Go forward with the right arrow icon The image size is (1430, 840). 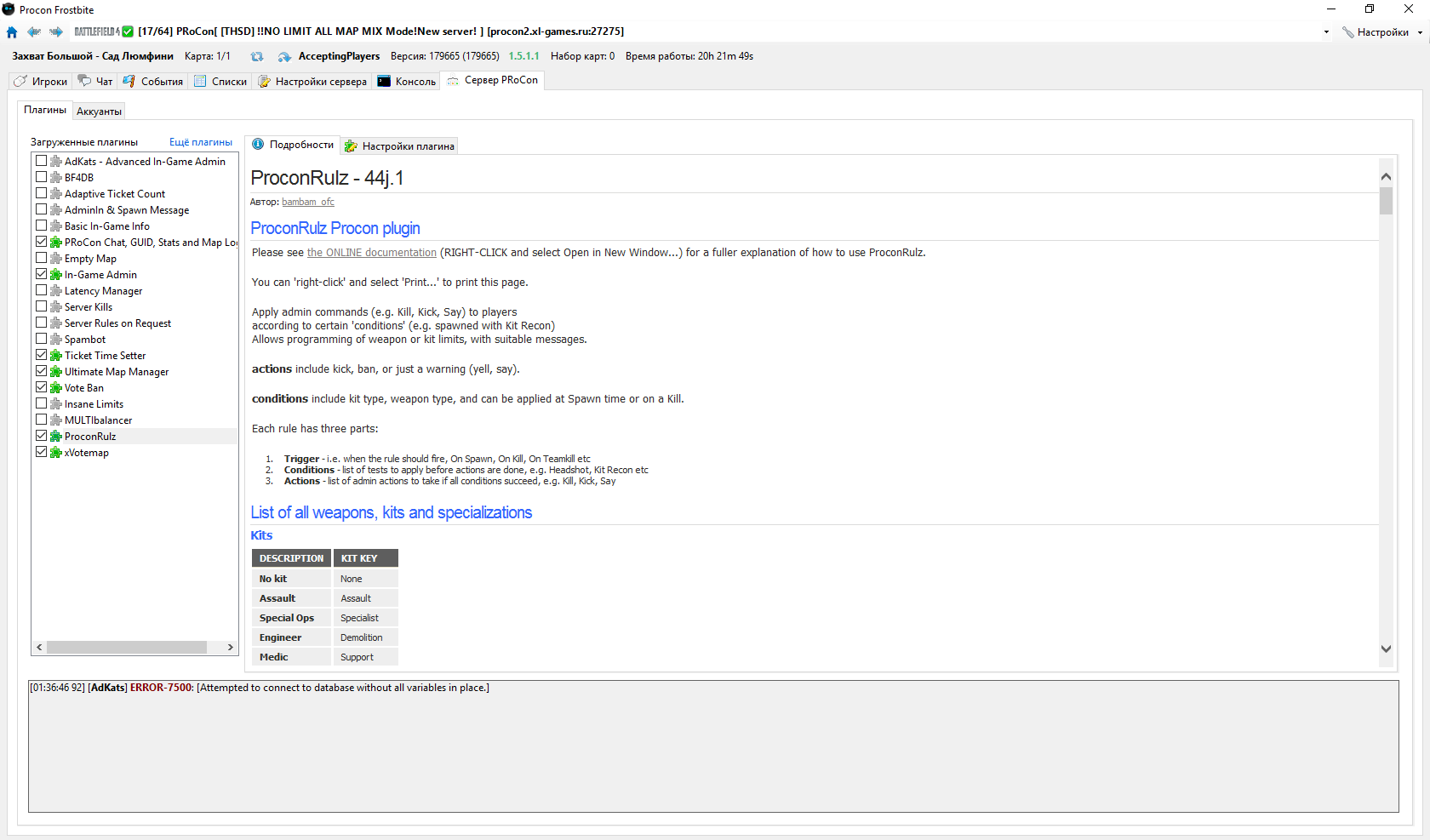click(x=56, y=32)
